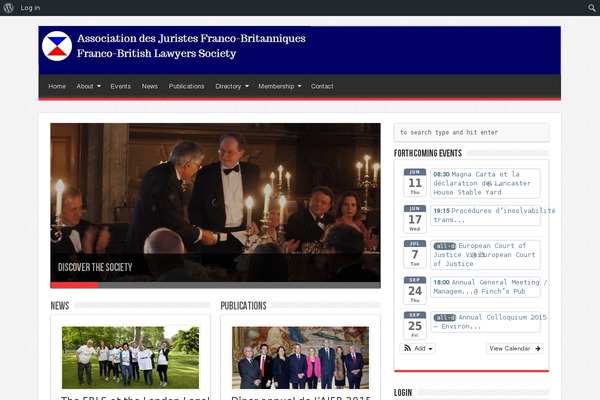The height and width of the screenshot is (400, 600).
Task: Click the RSS feed icon beside Add
Action: (408, 348)
